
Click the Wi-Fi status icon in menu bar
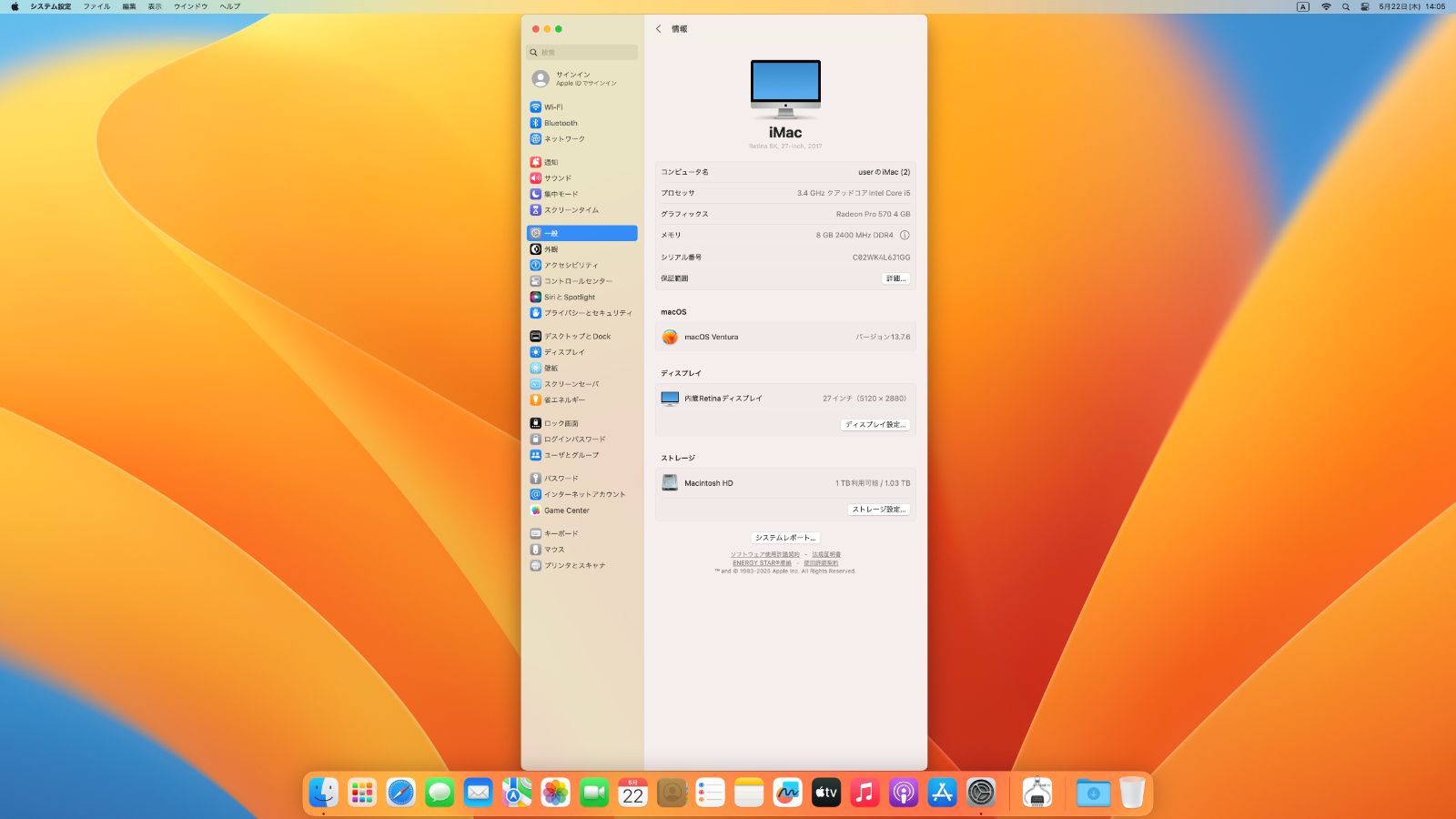tap(1326, 6)
